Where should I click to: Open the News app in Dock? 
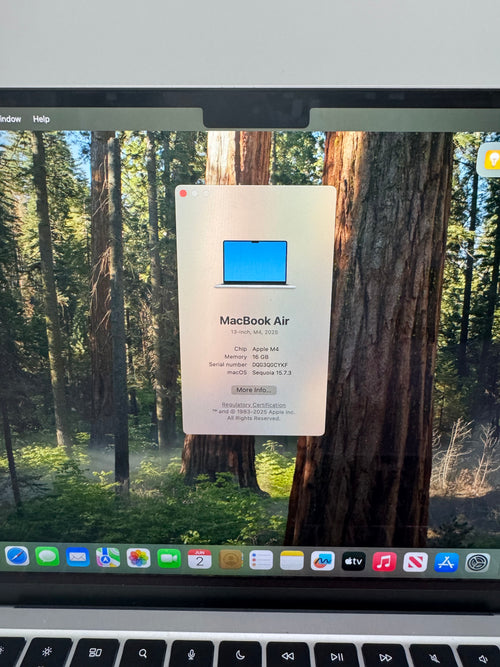pos(415,562)
